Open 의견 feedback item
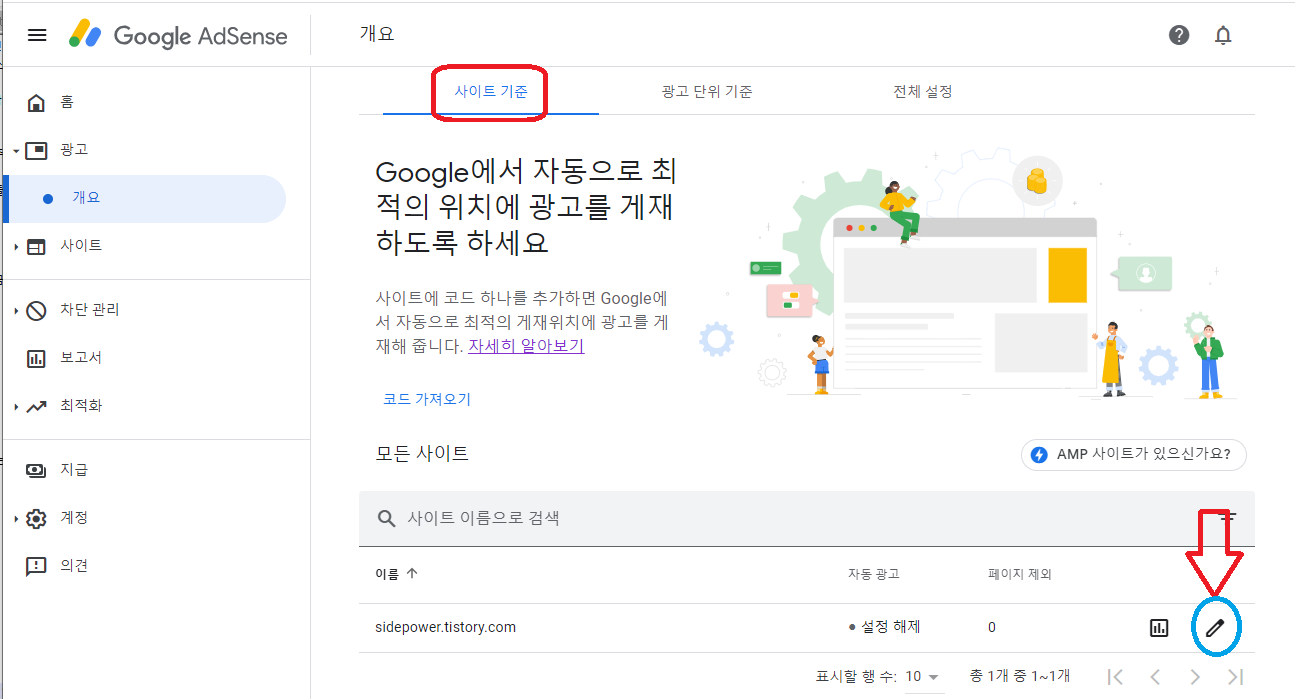1295x699 pixels. [x=73, y=566]
